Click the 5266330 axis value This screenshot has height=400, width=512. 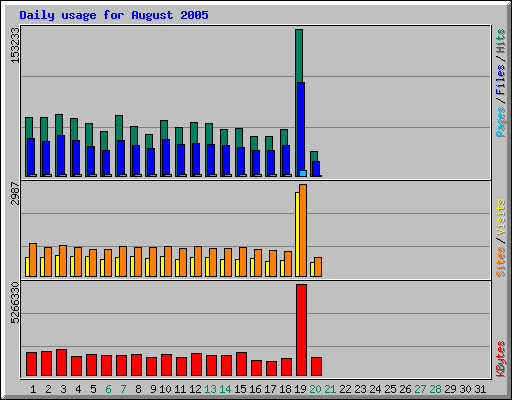pyautogui.click(x=15, y=303)
